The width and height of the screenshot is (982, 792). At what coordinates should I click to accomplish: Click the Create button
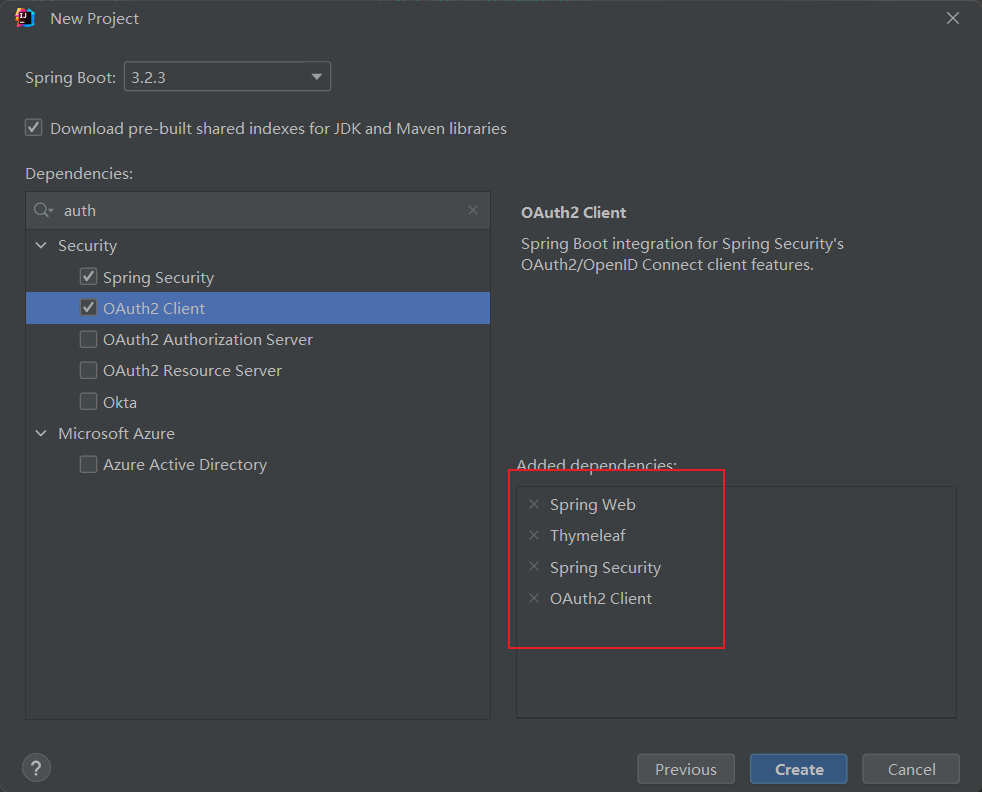(799, 769)
